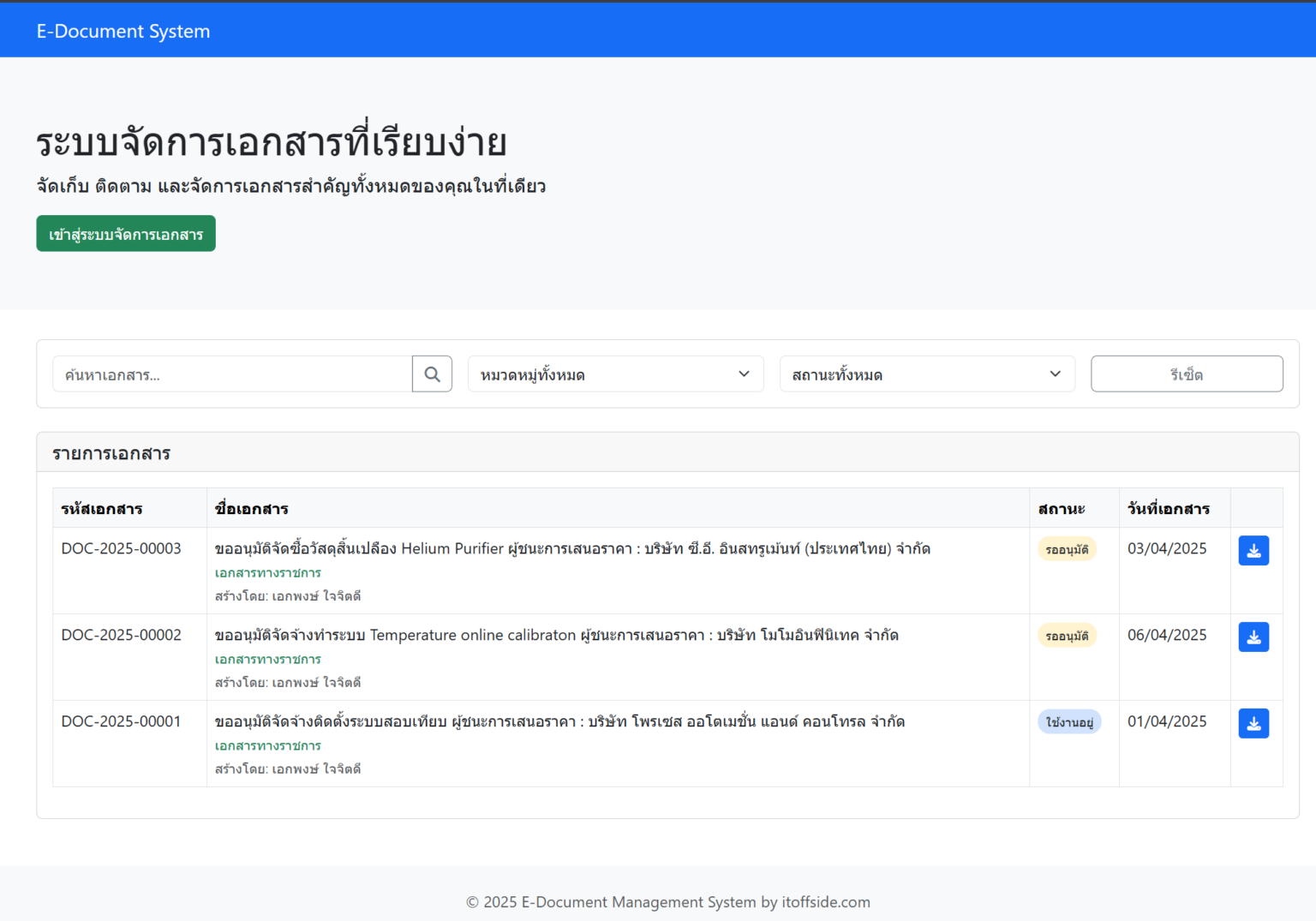The height and width of the screenshot is (921, 1316).
Task: Open the Temperature online calibraton document title
Action: pyautogui.click(x=556, y=635)
